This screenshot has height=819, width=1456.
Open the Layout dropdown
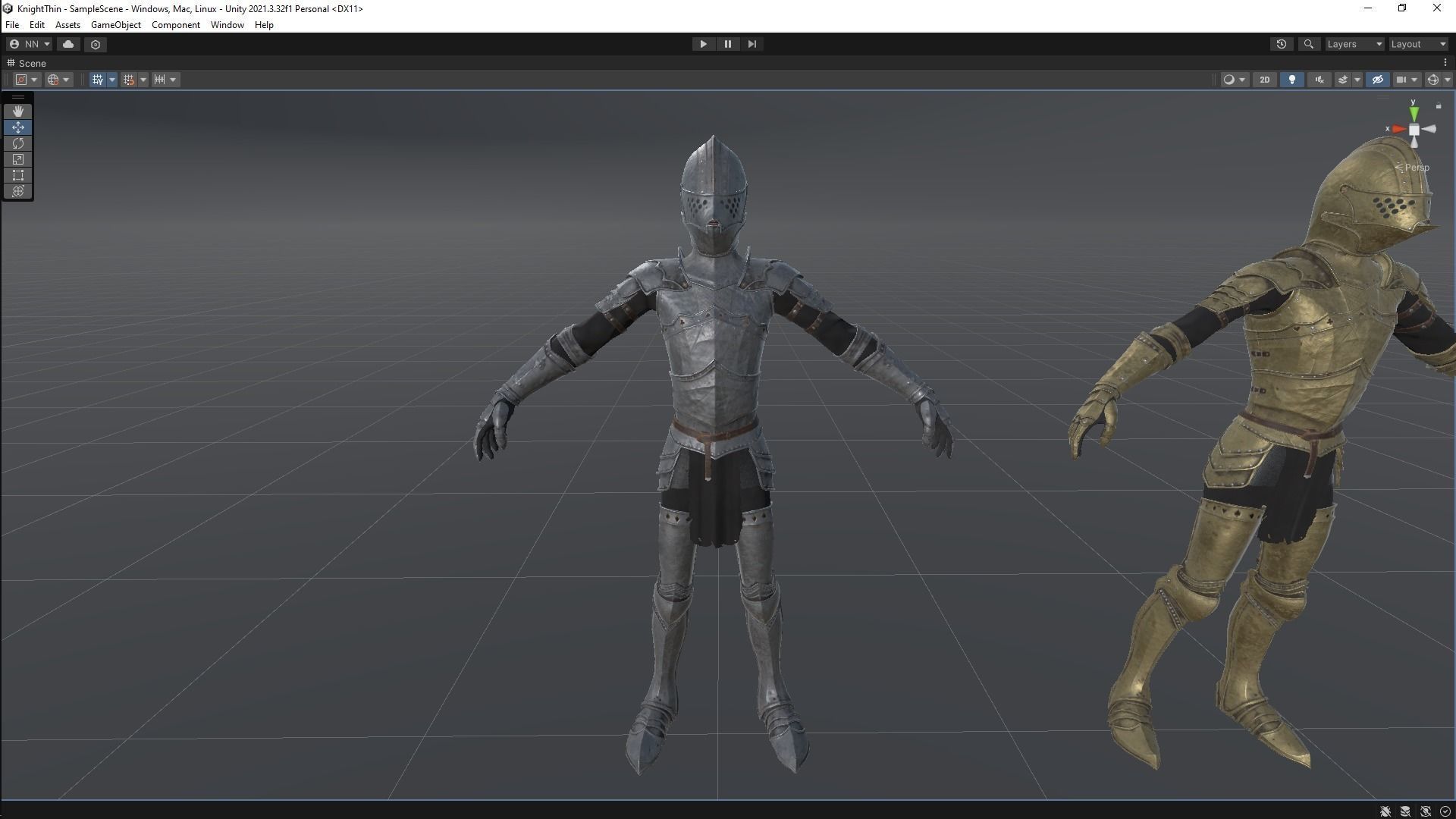click(1418, 44)
